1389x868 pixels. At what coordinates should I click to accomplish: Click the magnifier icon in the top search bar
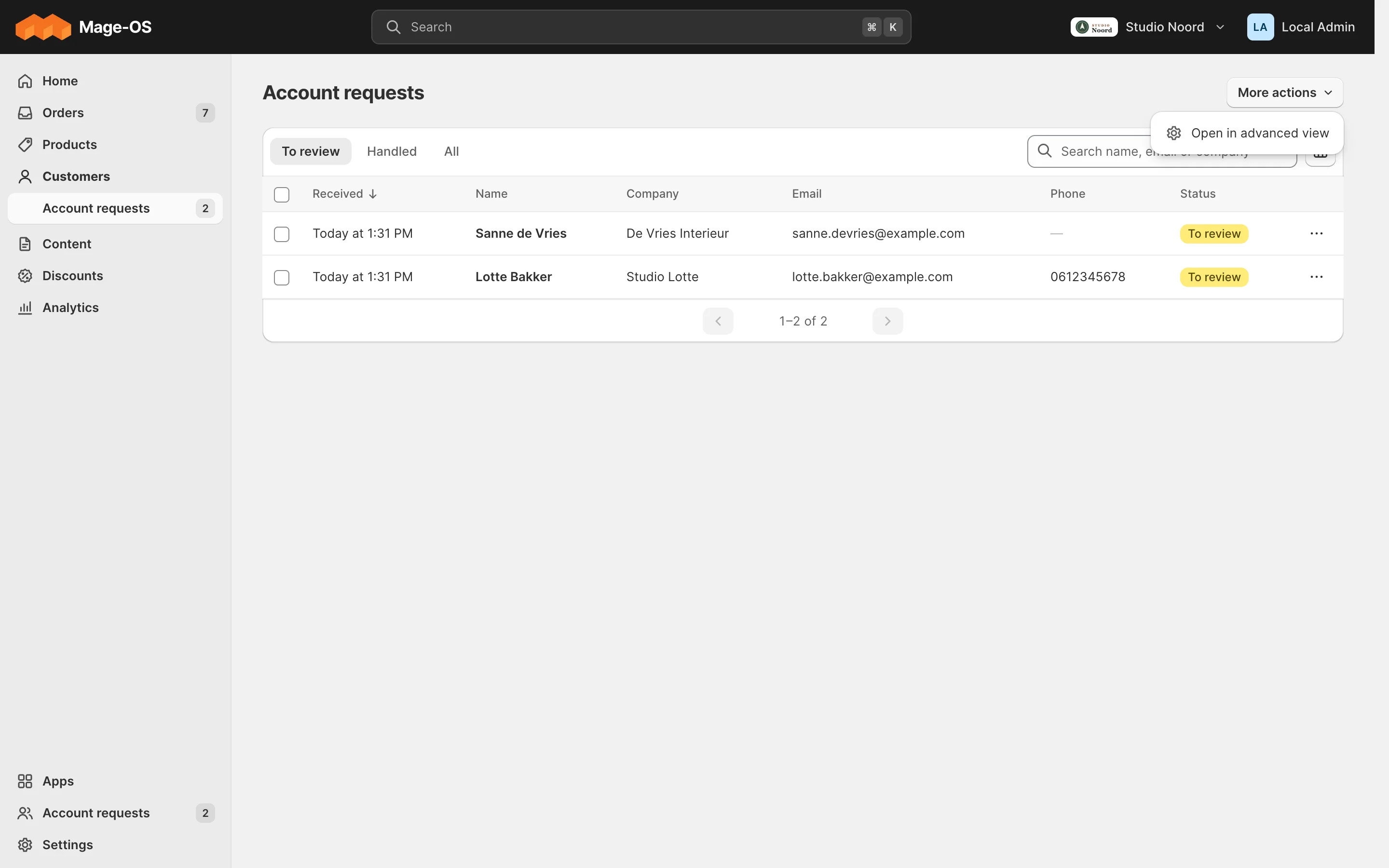(x=393, y=27)
